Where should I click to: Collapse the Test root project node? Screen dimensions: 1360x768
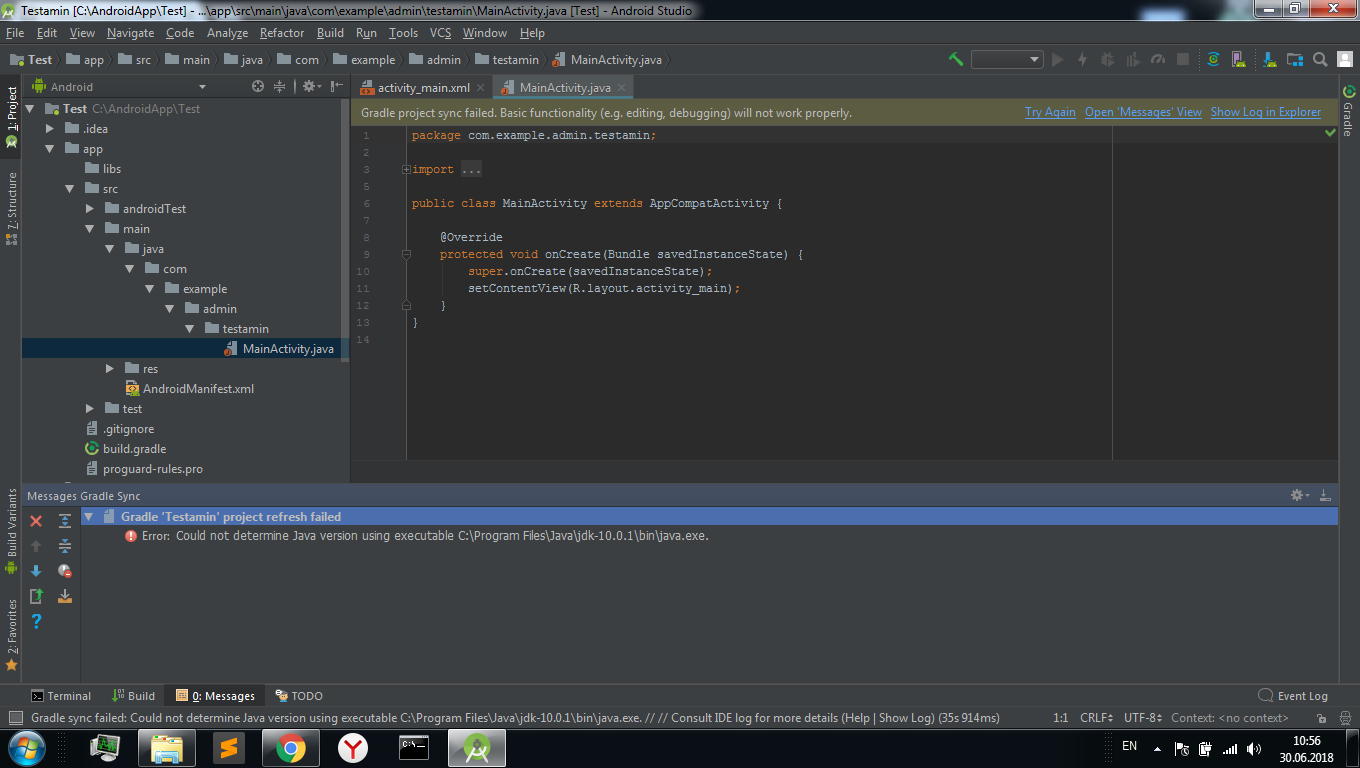(x=29, y=109)
